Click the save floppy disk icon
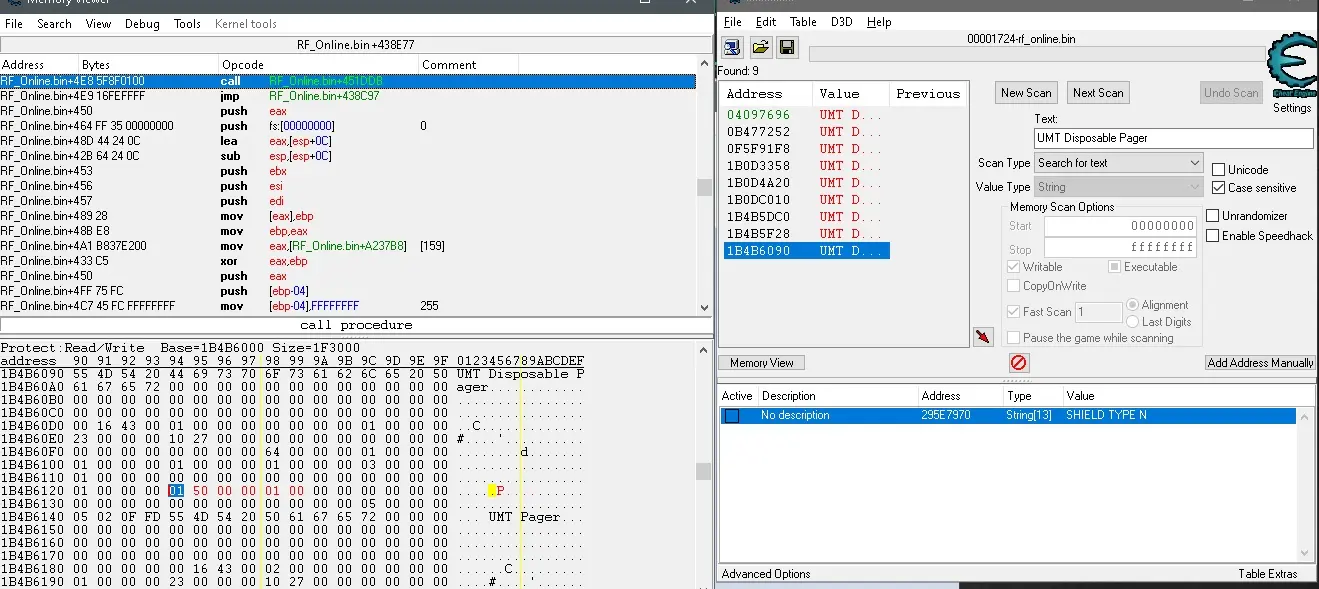 (x=787, y=47)
